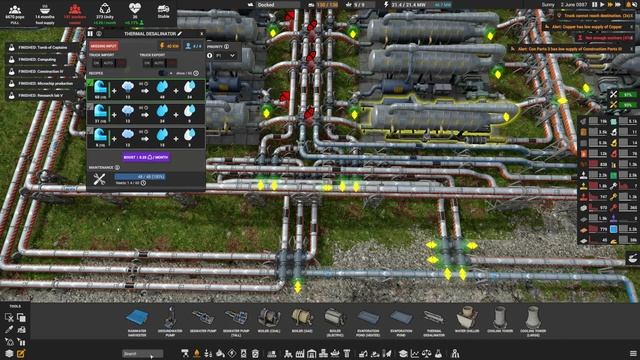
Task: Open the orange flame build category
Action: pyautogui.click(x=197, y=353)
